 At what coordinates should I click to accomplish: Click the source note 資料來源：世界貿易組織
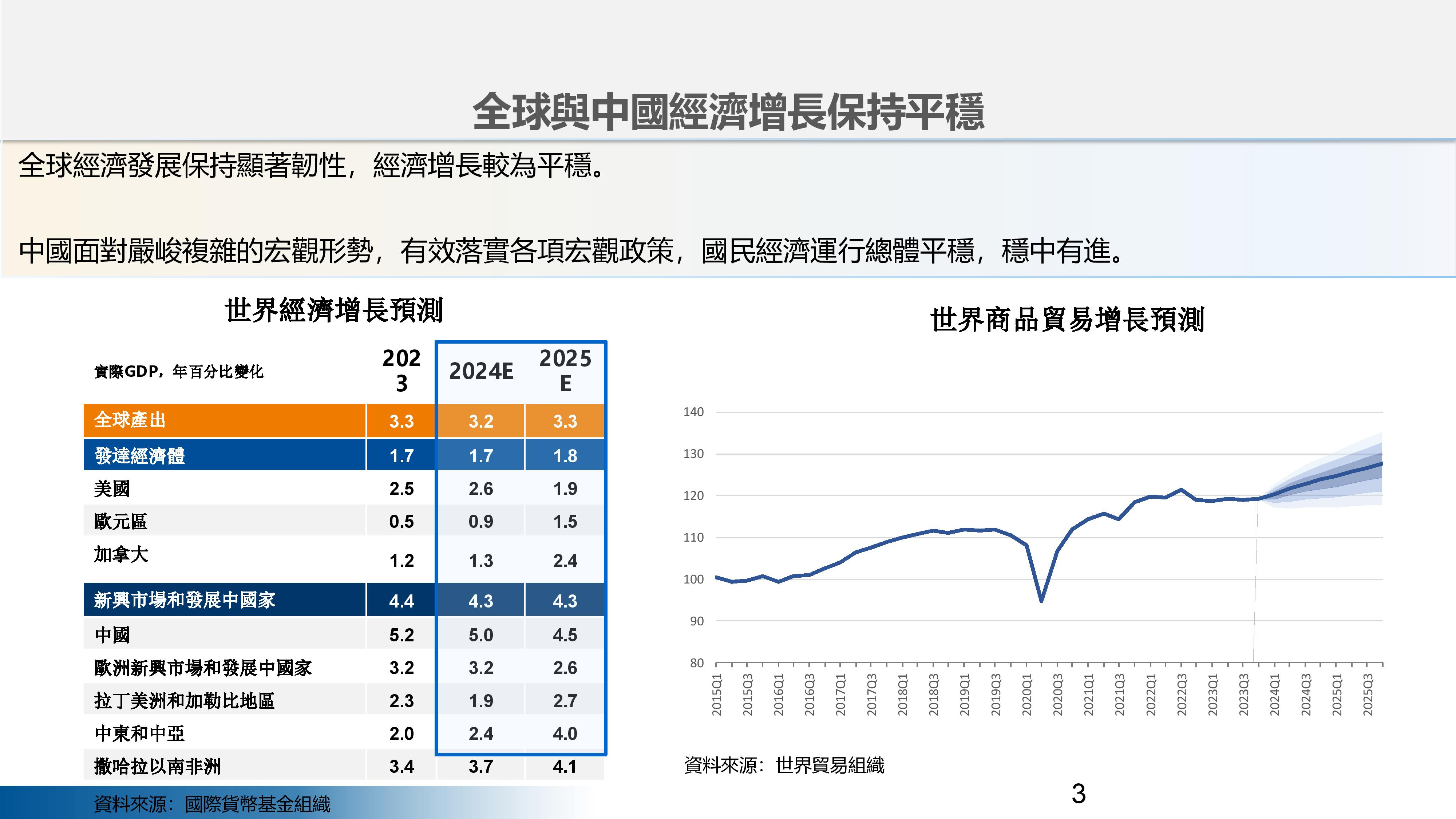pos(784,765)
